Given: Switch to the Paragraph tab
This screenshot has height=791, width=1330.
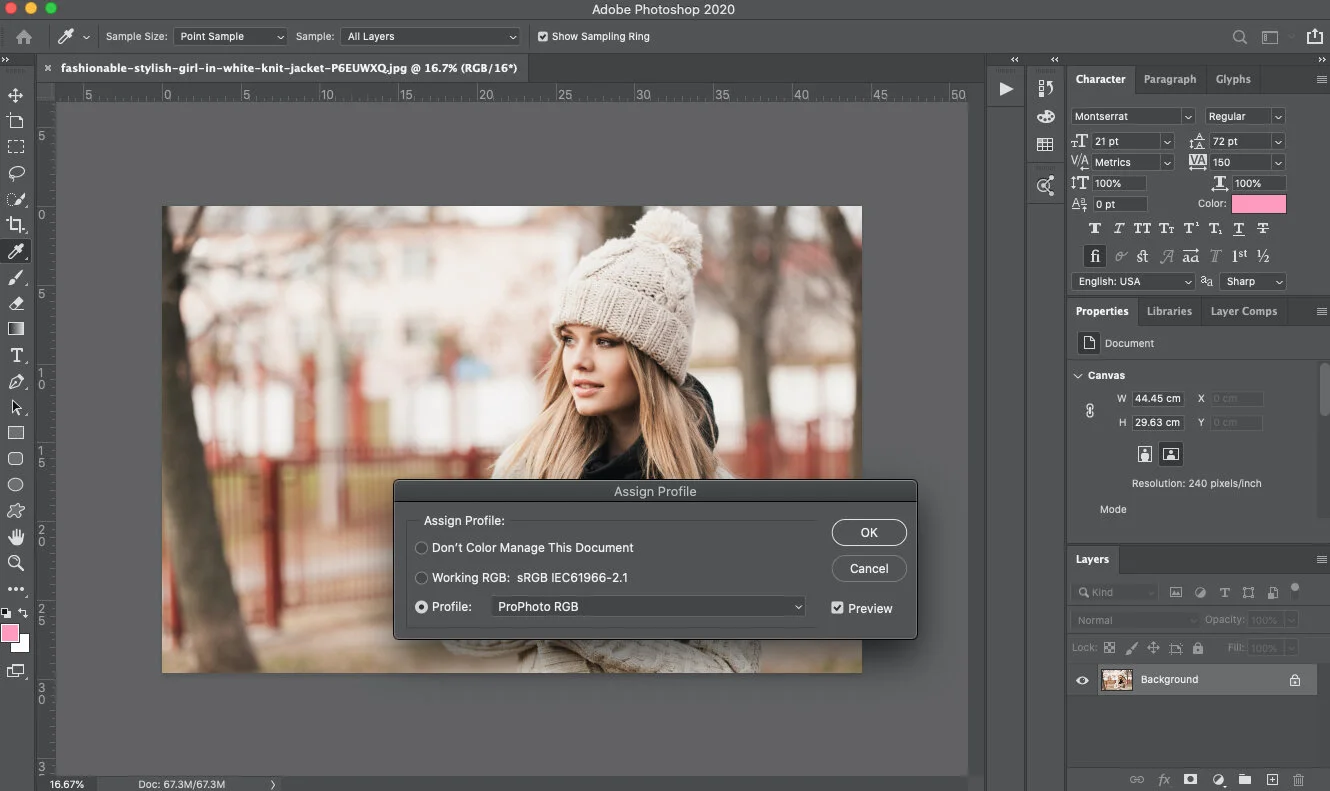Looking at the screenshot, I should [x=1169, y=79].
